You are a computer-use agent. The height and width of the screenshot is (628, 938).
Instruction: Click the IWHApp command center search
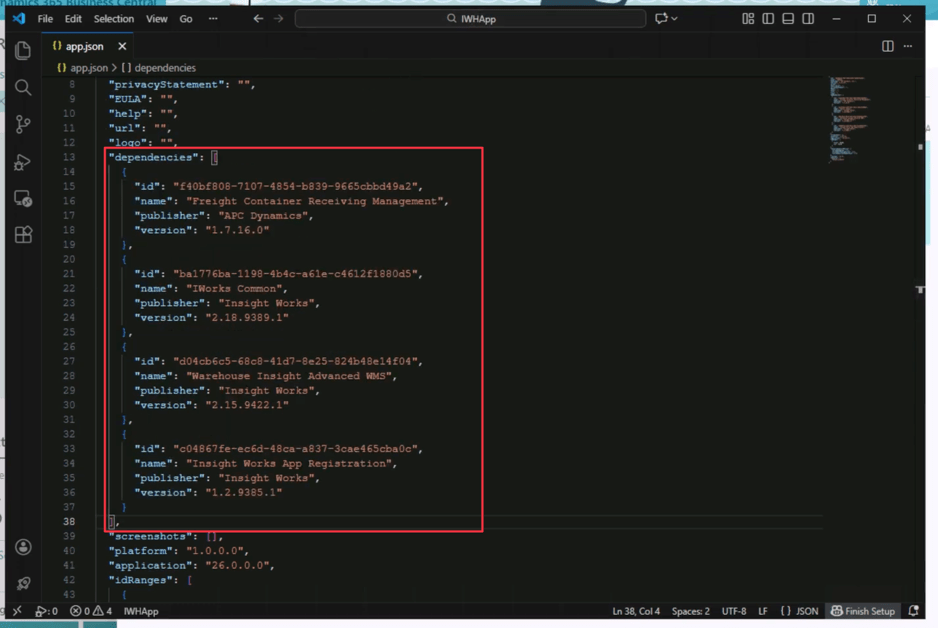pos(470,19)
